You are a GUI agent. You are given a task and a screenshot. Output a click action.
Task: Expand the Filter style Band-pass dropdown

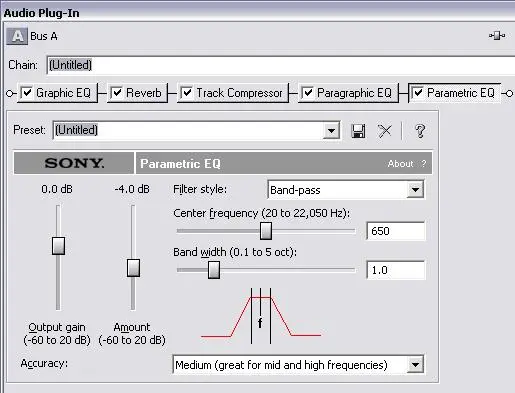(415, 190)
